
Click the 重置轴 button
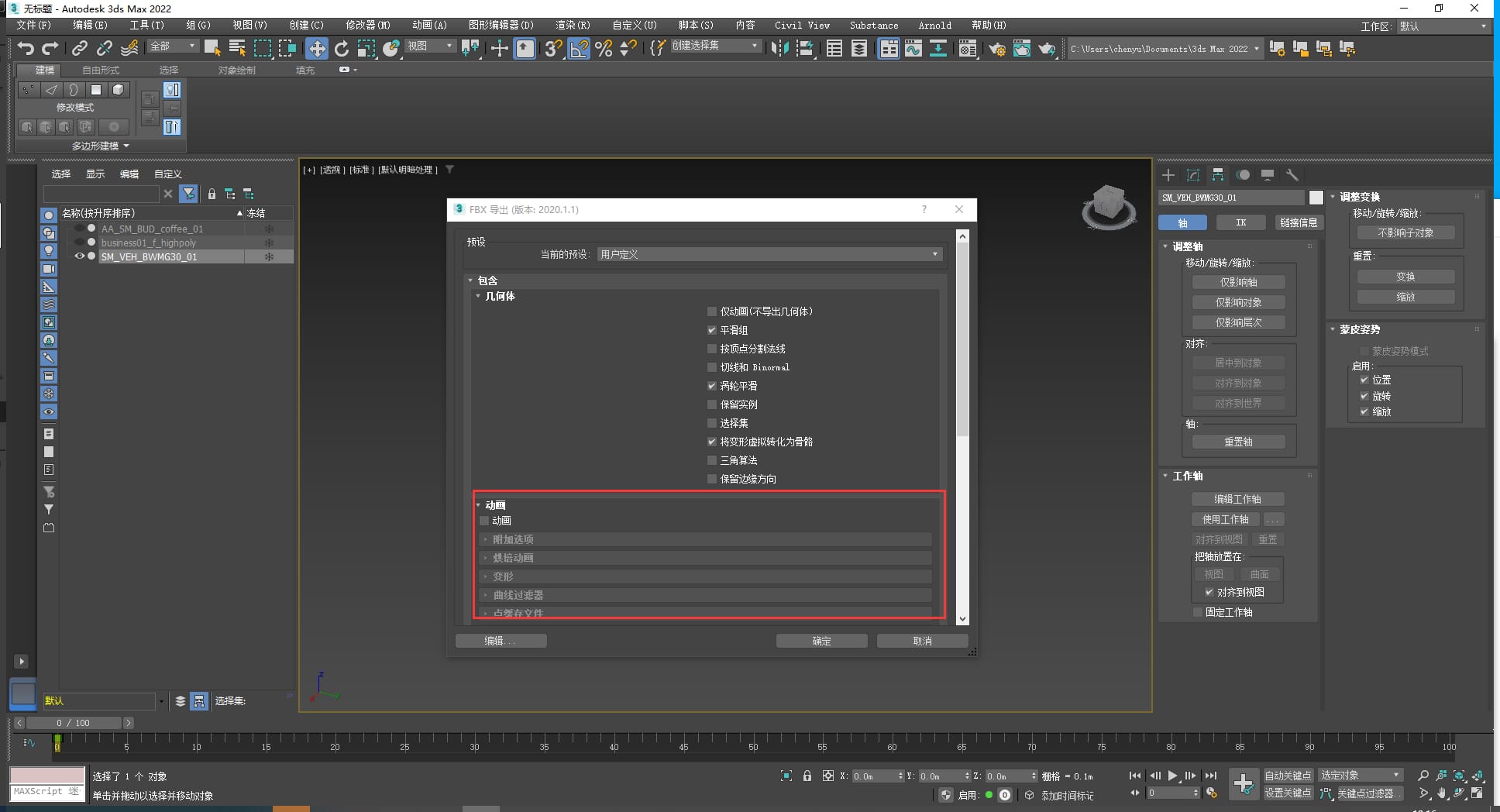[x=1238, y=442]
